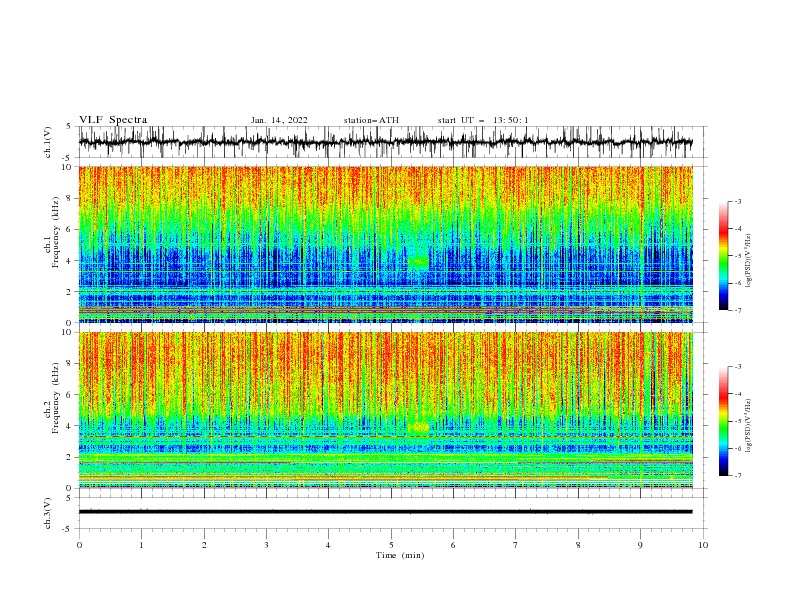This screenshot has width=792, height=612.
Task: Click tick label "10" on the Time axis
Action: 703,545
